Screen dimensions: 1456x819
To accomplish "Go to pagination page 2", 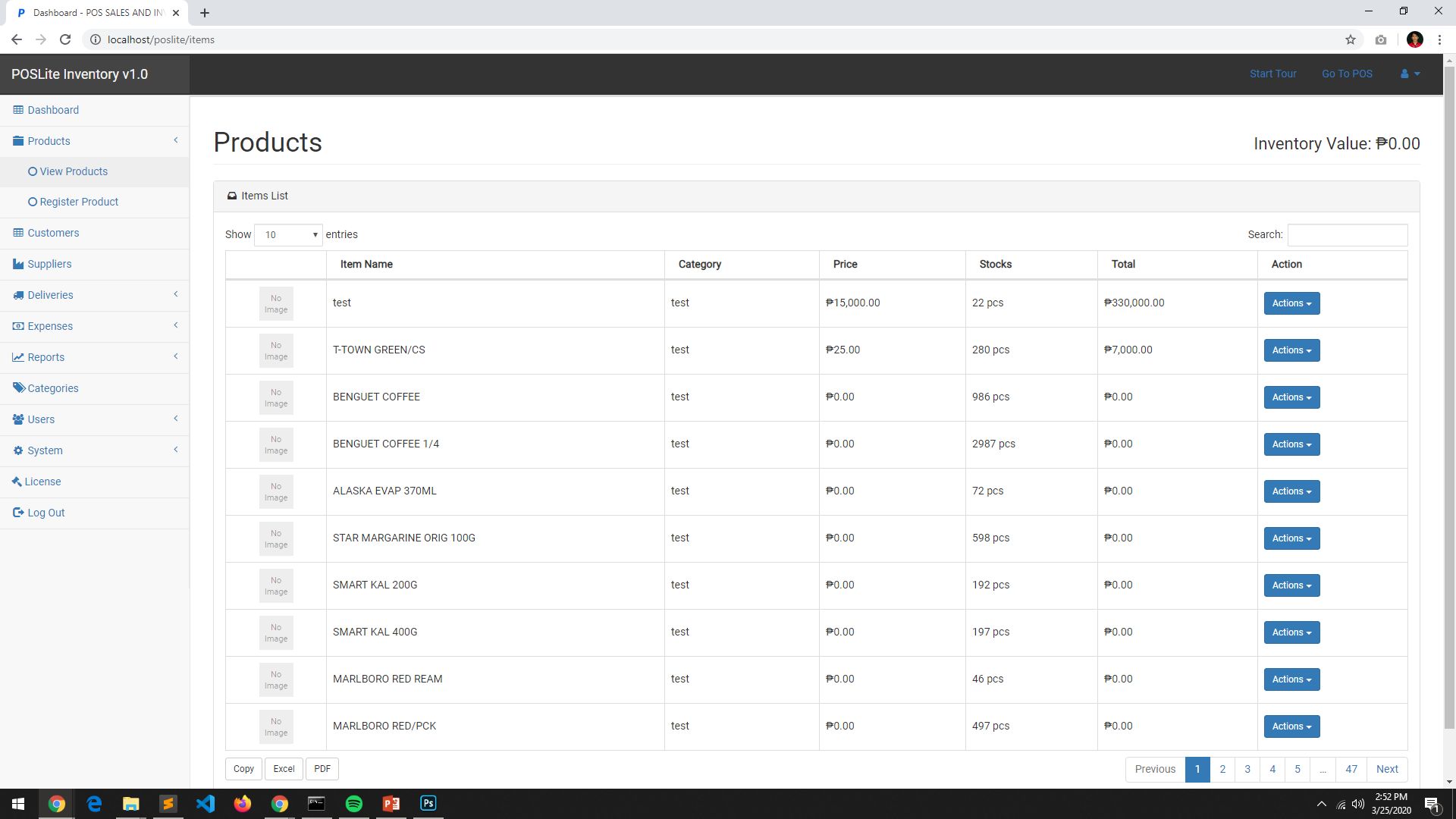I will (x=1222, y=769).
